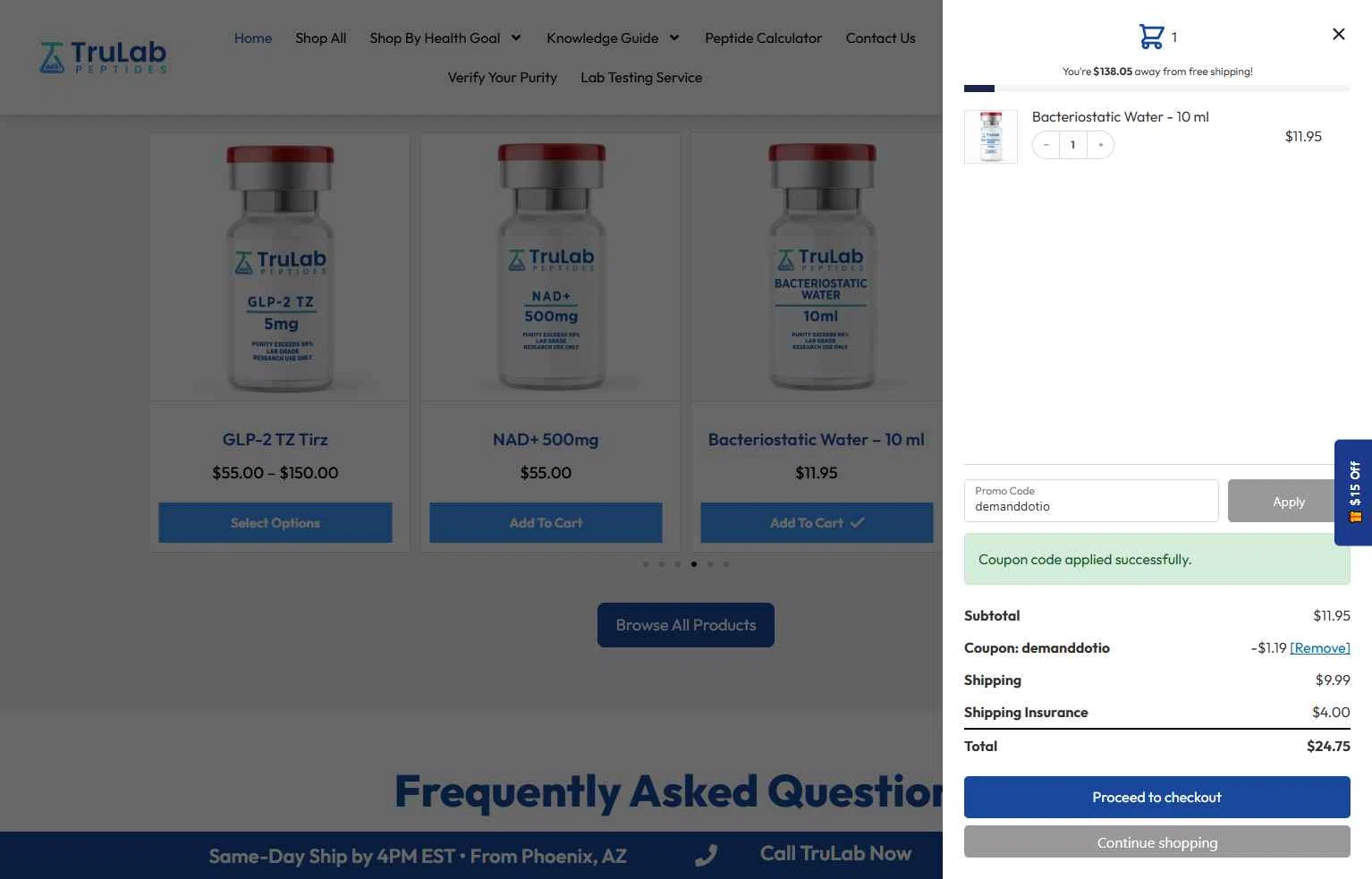Open the $15 Off gift tab
Screen dimensions: 1372x879
coord(1354,492)
